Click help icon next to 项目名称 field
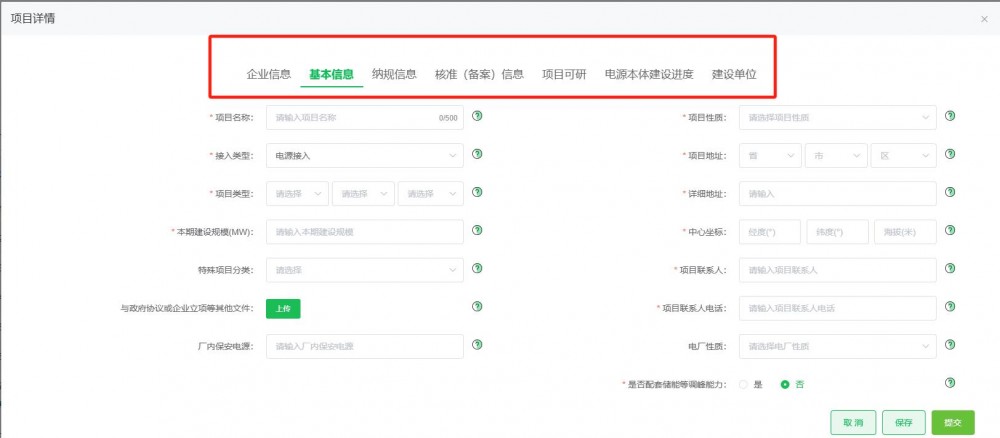 pos(477,117)
